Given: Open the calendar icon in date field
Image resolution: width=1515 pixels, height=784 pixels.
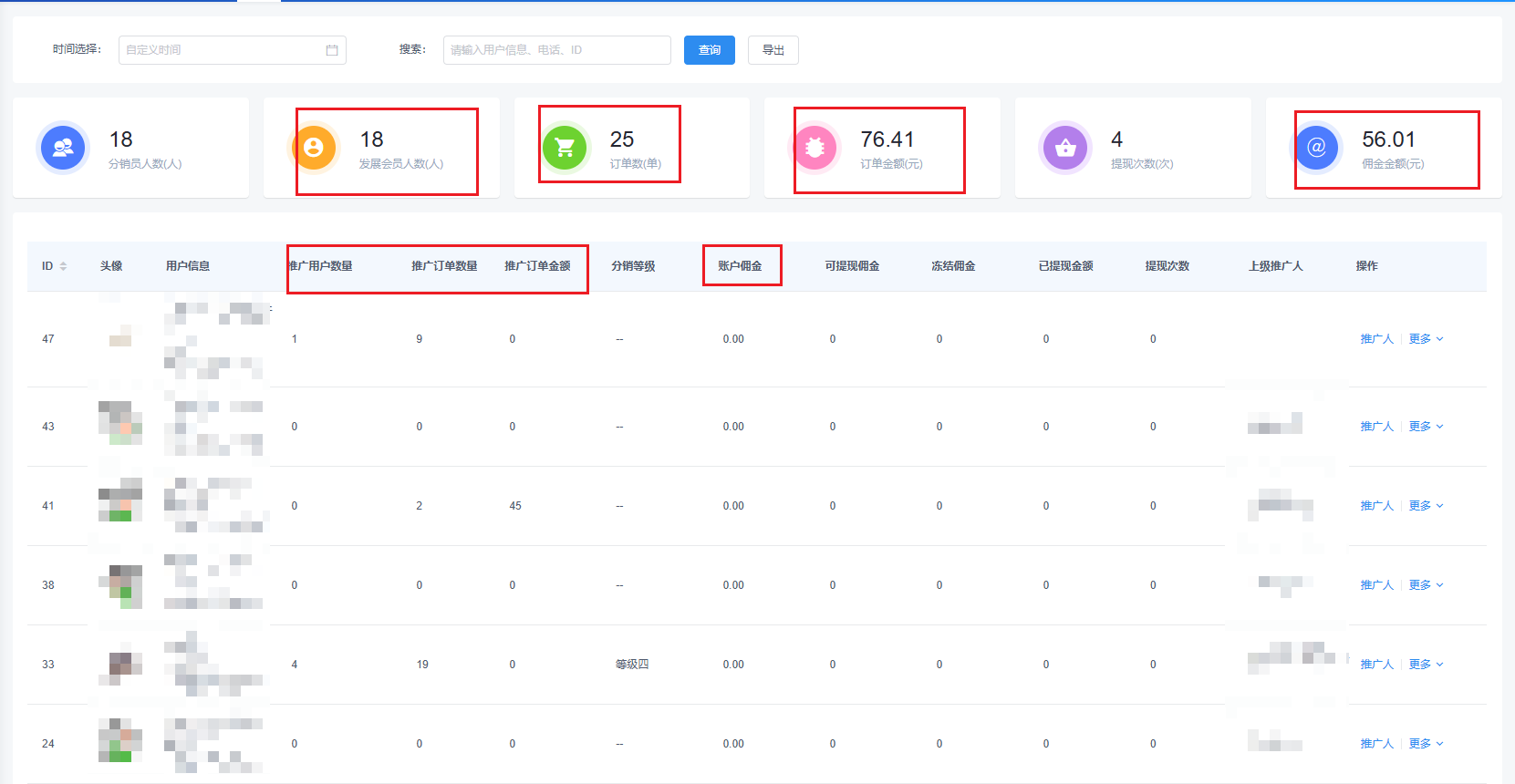Looking at the screenshot, I should (x=332, y=50).
